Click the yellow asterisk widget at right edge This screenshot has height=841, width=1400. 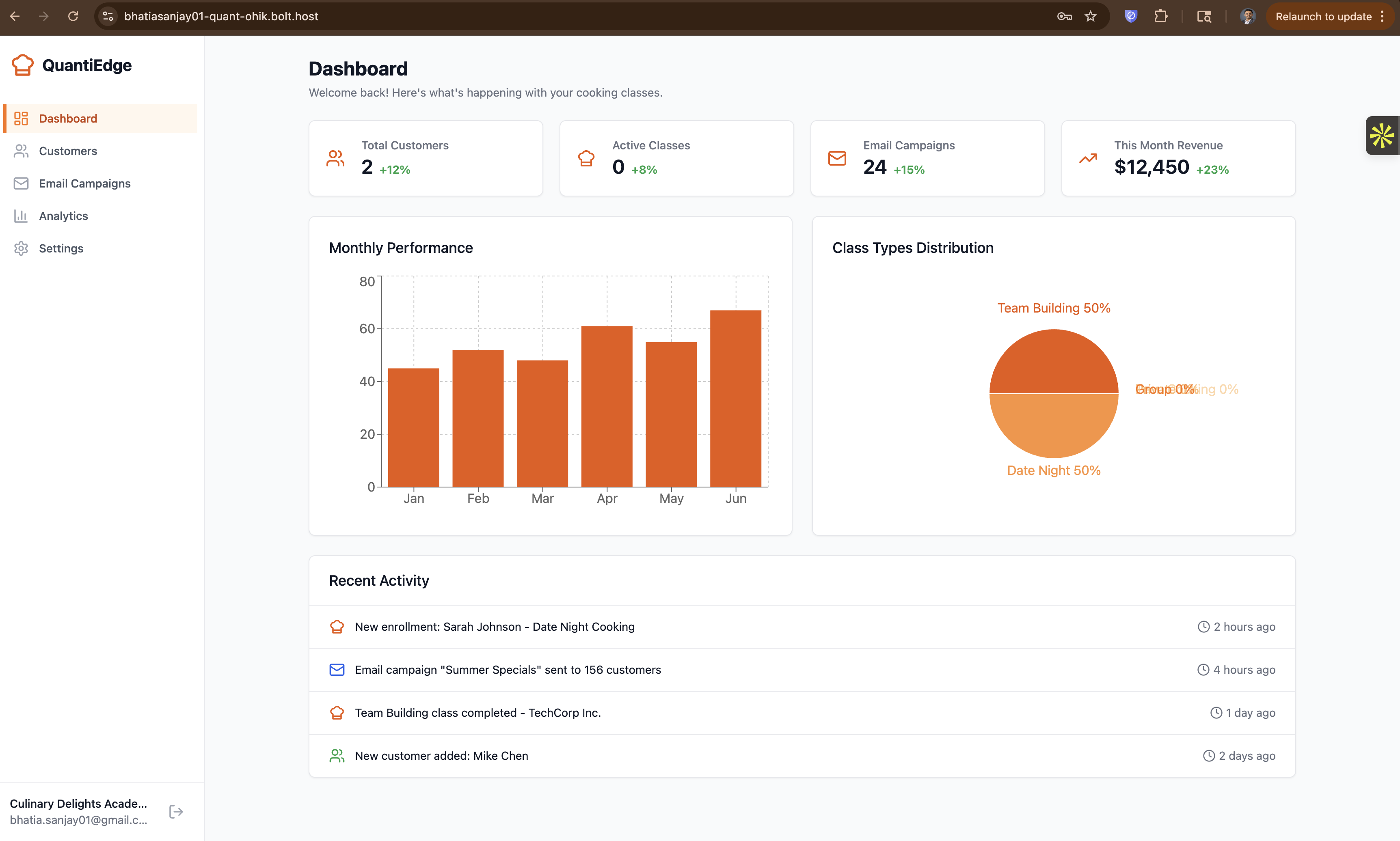coord(1381,136)
